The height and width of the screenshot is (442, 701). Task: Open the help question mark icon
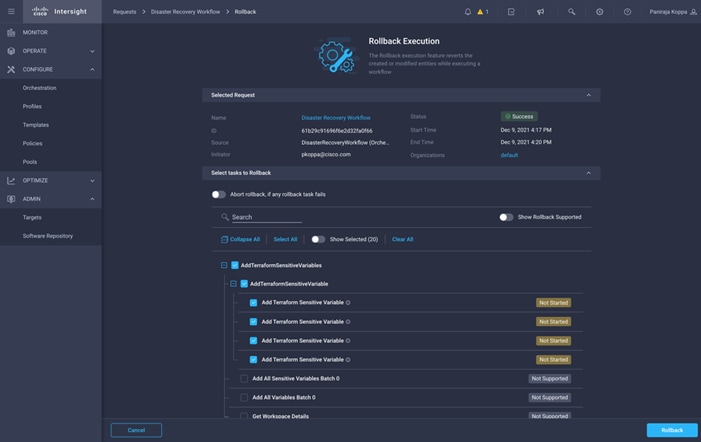pyautogui.click(x=628, y=12)
